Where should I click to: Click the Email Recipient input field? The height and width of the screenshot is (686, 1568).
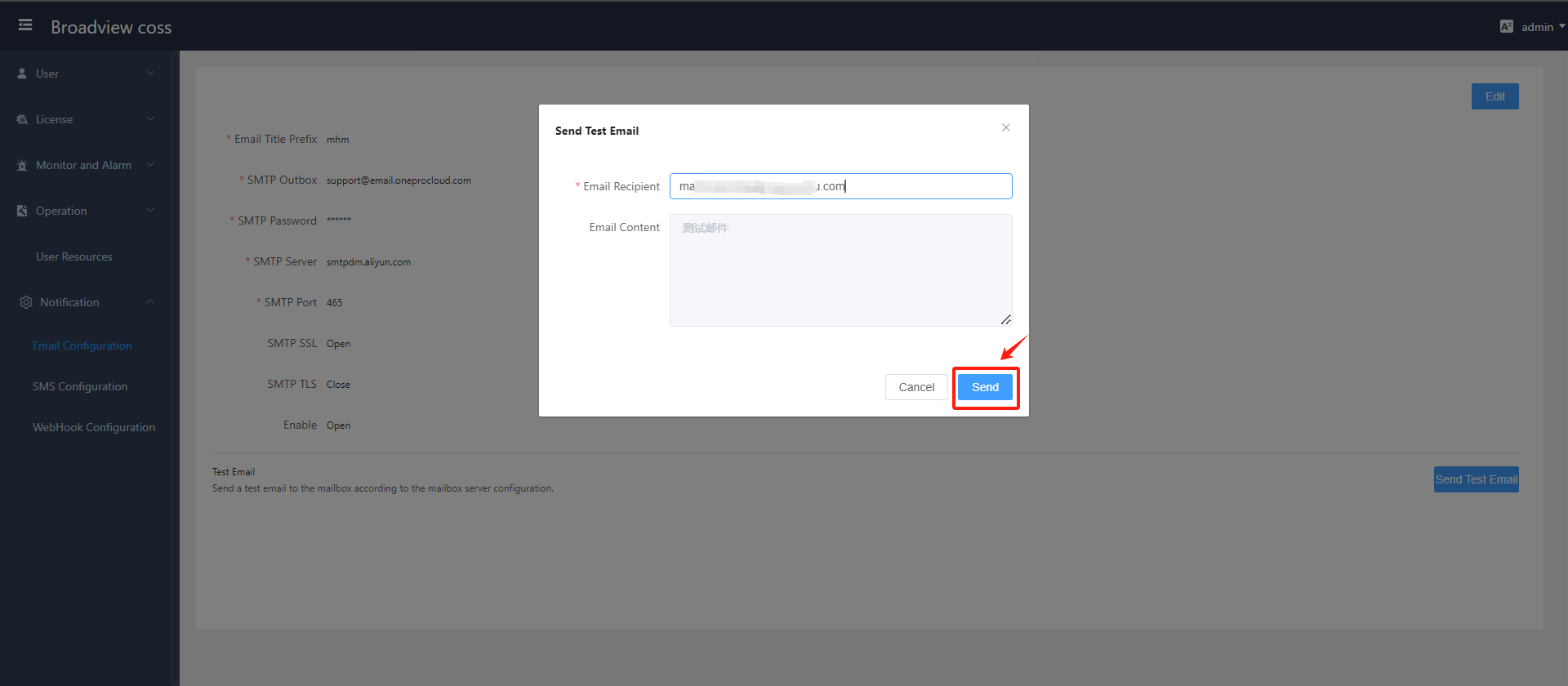pos(841,186)
